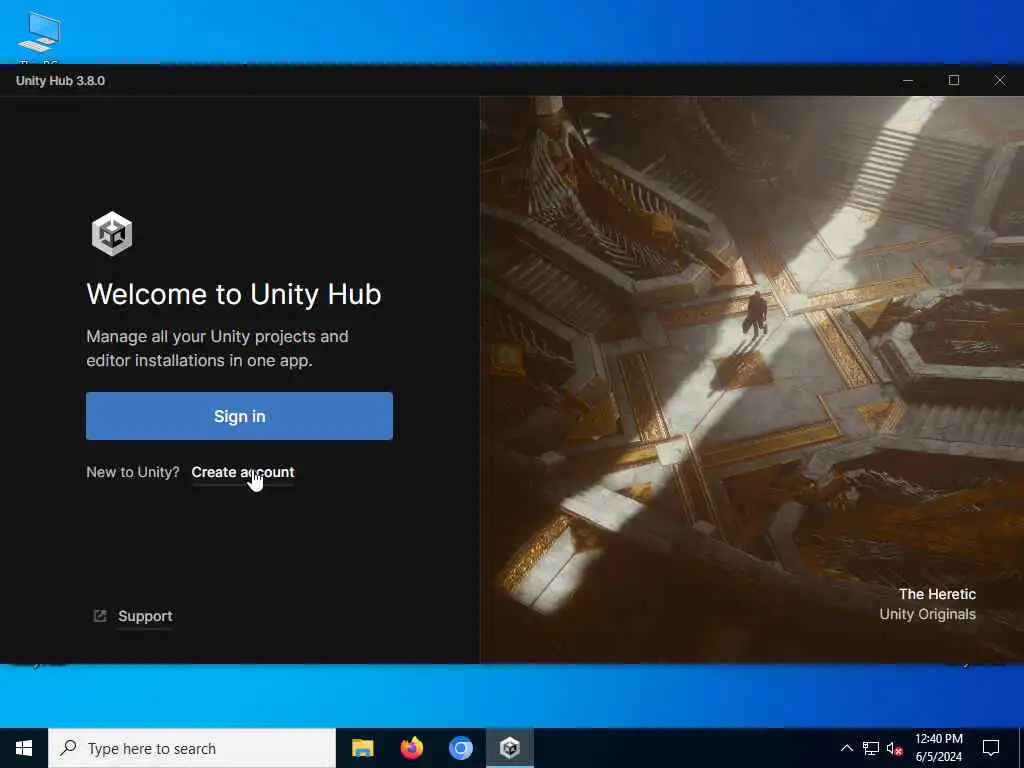Select Unity Hub taskbar icon
Viewport: 1024px width, 768px height.
coord(510,748)
